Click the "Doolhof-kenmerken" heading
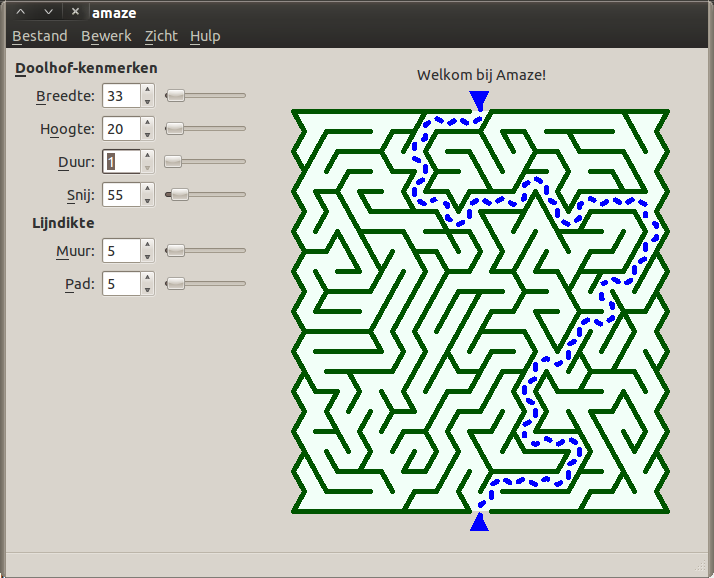 point(87,68)
